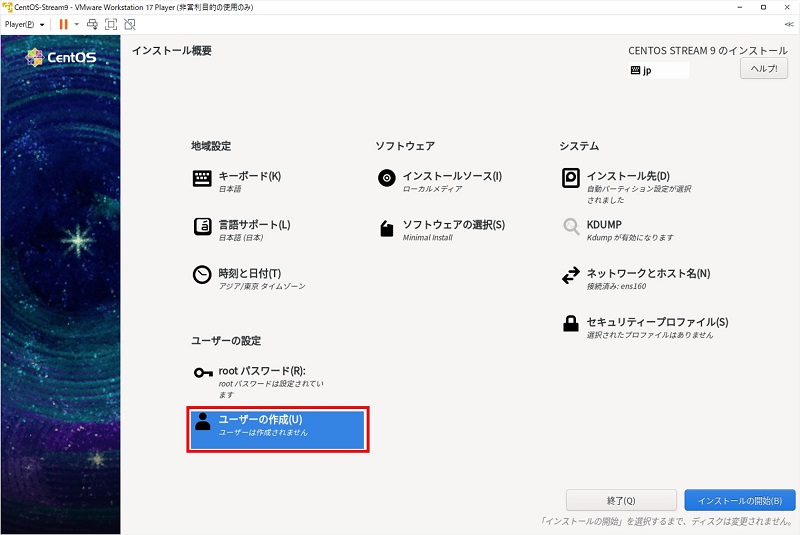Open インストール先(D) label
This screenshot has height=535, width=800.
point(628,176)
